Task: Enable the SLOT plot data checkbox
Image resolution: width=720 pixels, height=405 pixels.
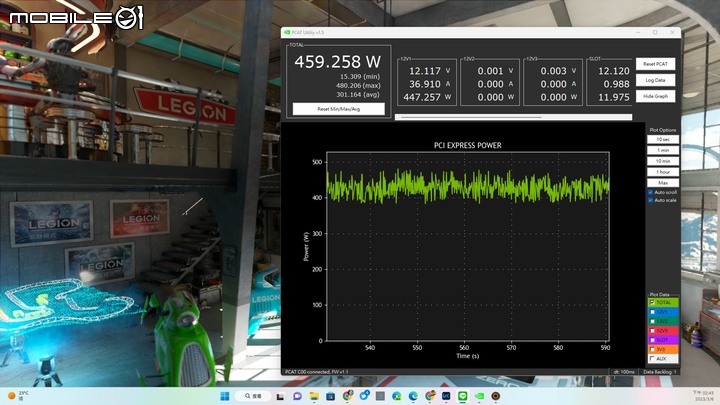Action: click(x=652, y=340)
